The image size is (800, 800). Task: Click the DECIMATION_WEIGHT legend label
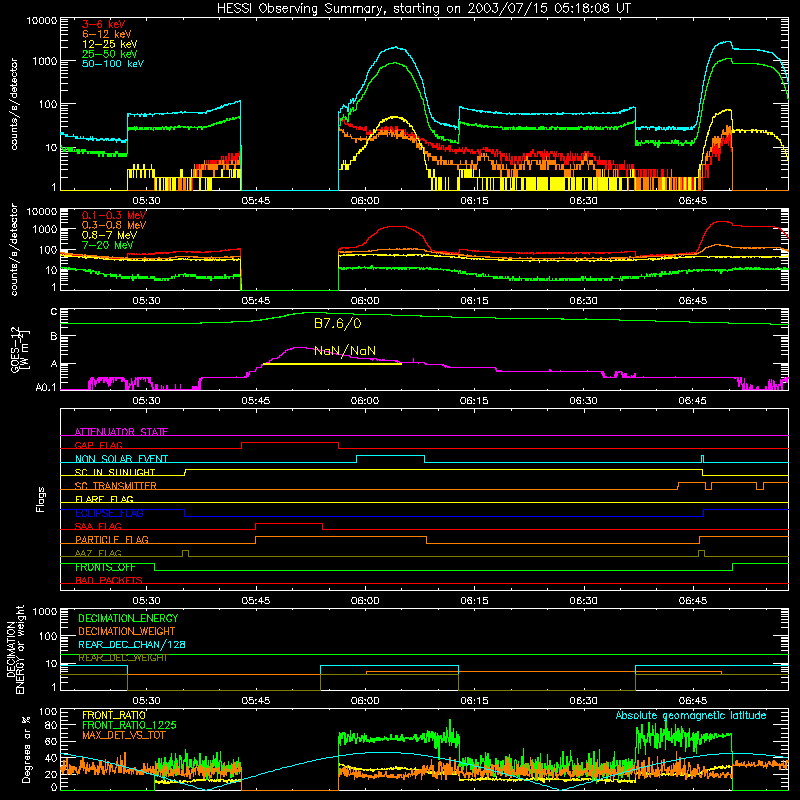(127, 631)
